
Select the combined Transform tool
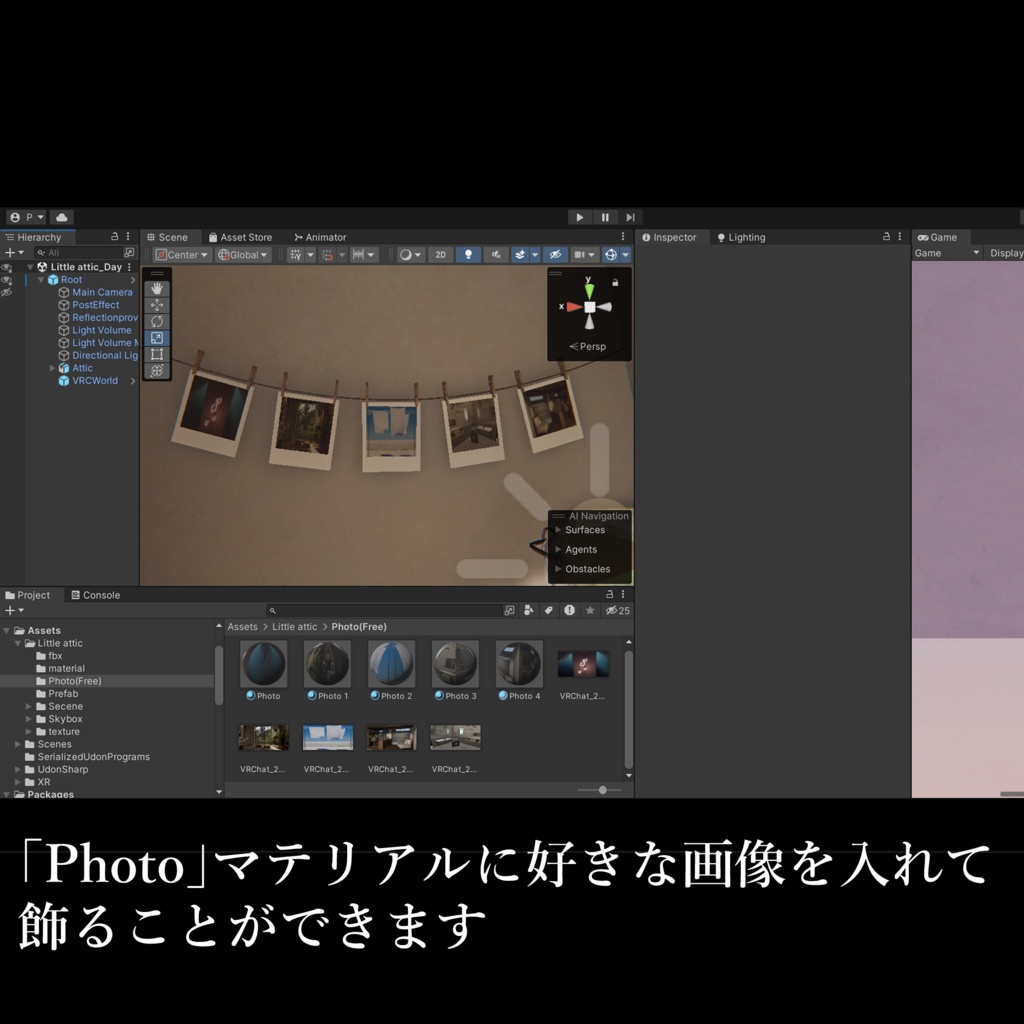(x=157, y=371)
